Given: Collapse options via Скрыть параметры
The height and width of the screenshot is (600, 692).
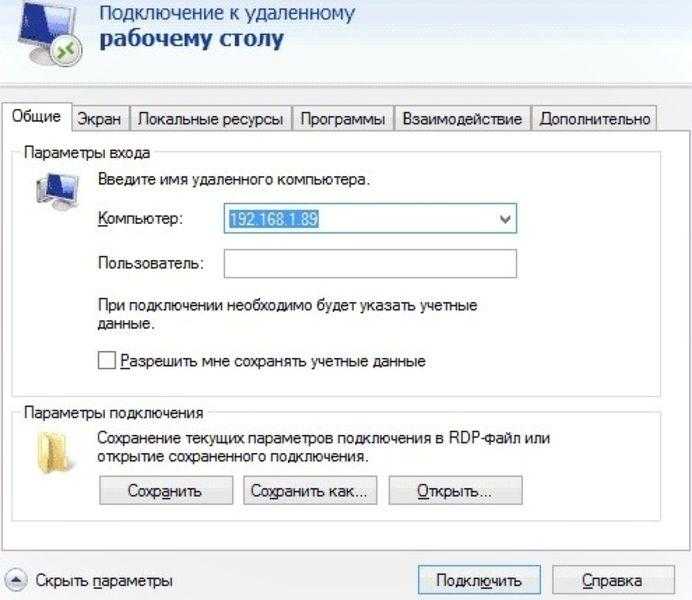Looking at the screenshot, I should pyautogui.click(x=104, y=581).
